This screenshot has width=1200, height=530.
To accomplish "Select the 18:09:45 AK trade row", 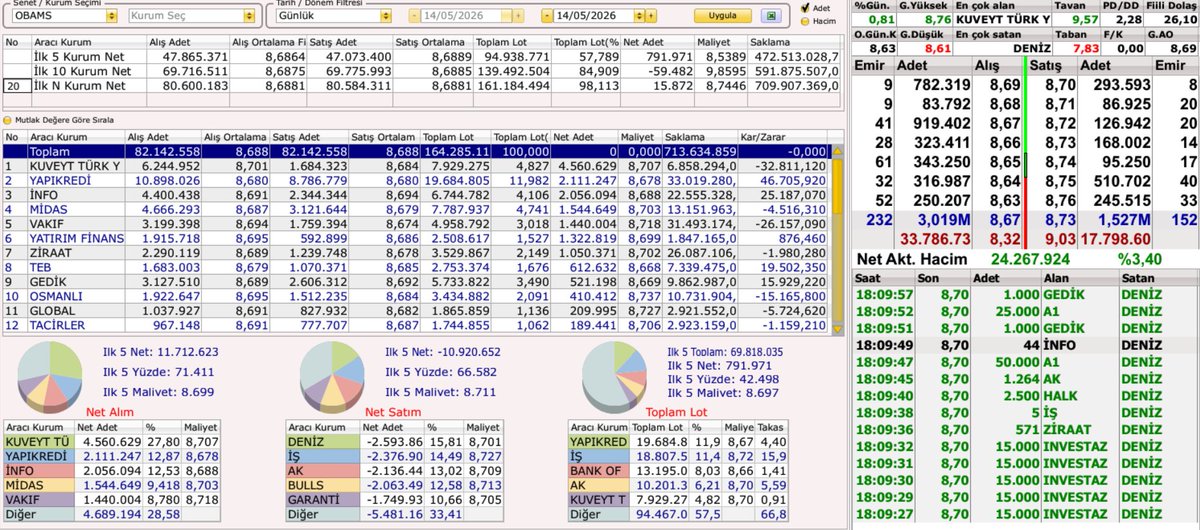I will [1025, 378].
